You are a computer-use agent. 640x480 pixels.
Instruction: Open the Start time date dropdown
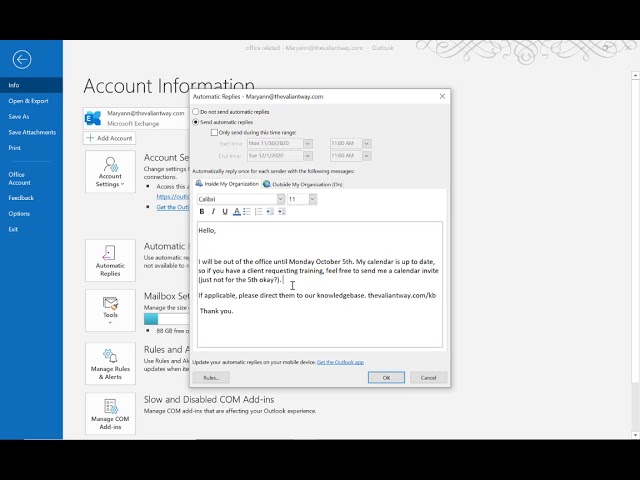308,144
